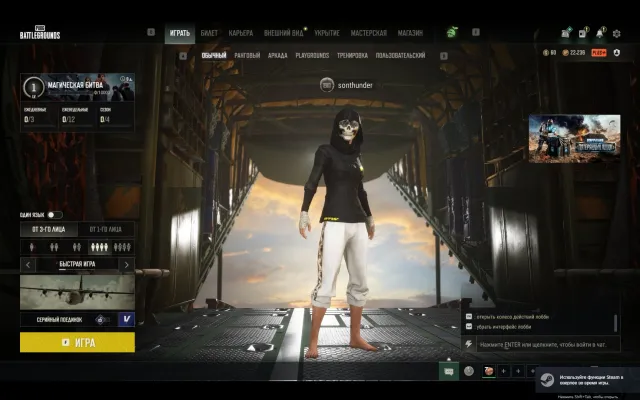Click the chat panel scrollbar
640x400 pixels.
616,323
